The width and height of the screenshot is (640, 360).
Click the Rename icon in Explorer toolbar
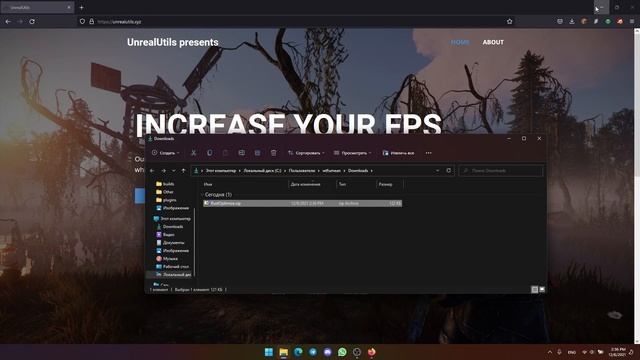click(x=242, y=153)
